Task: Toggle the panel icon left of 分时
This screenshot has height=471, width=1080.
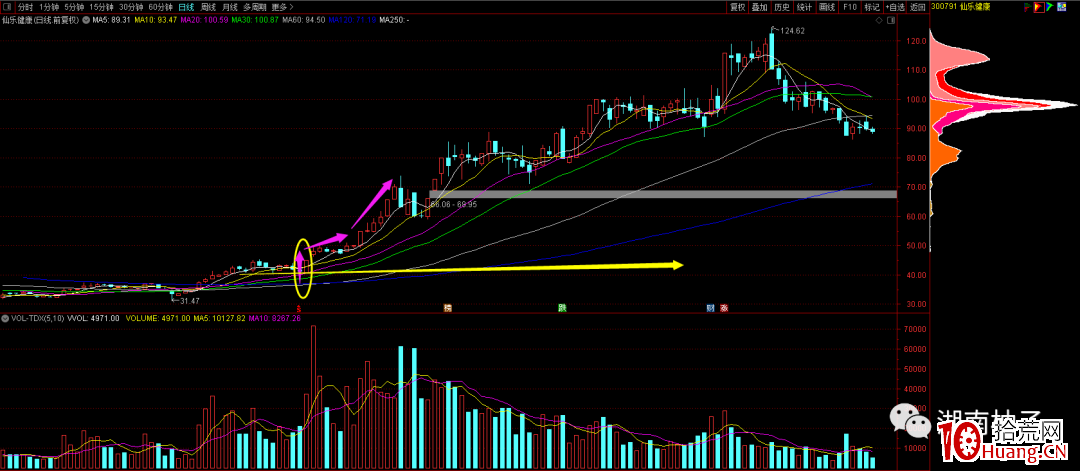Action: [x=7, y=7]
